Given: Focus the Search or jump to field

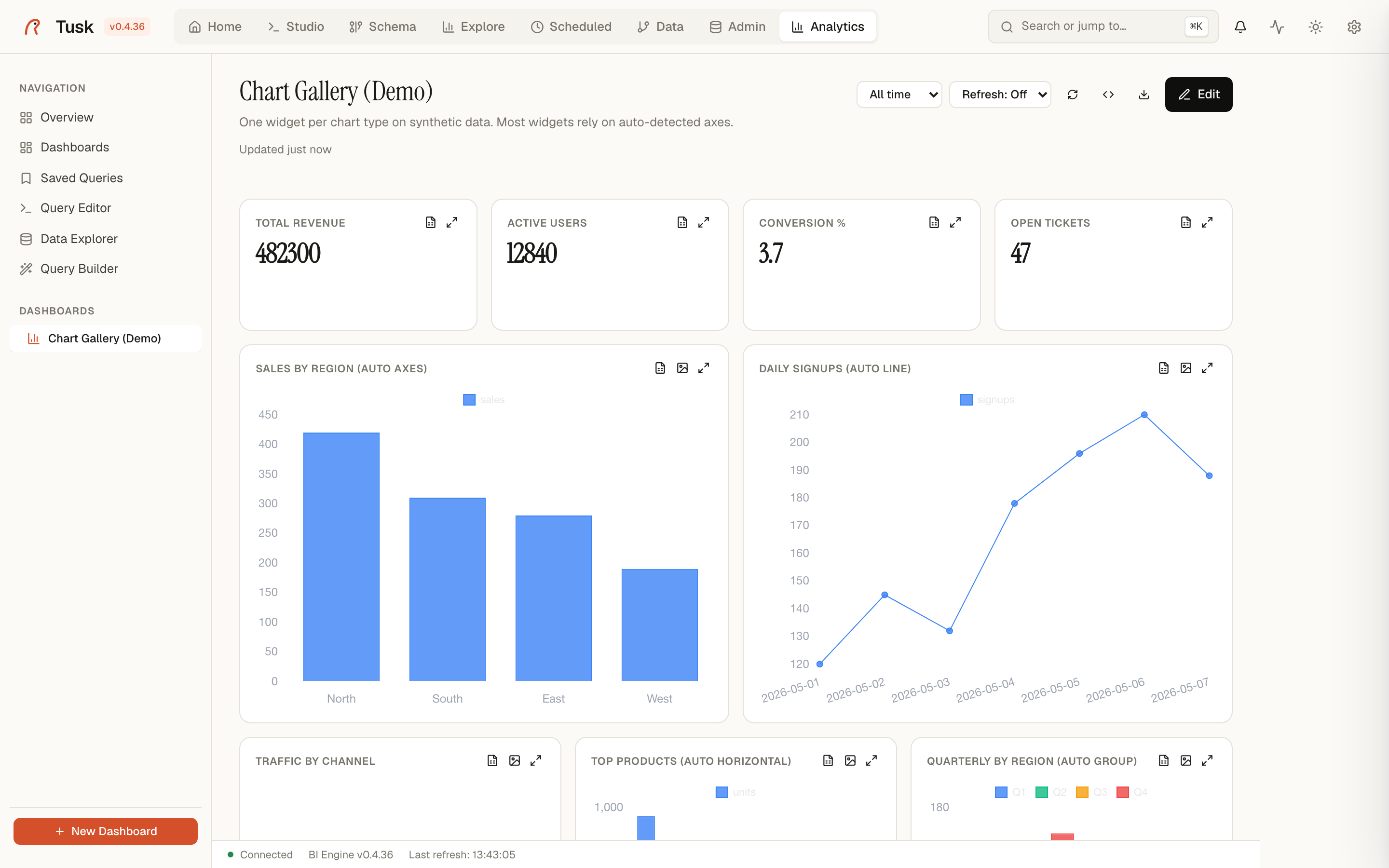Looking at the screenshot, I should [x=1103, y=27].
